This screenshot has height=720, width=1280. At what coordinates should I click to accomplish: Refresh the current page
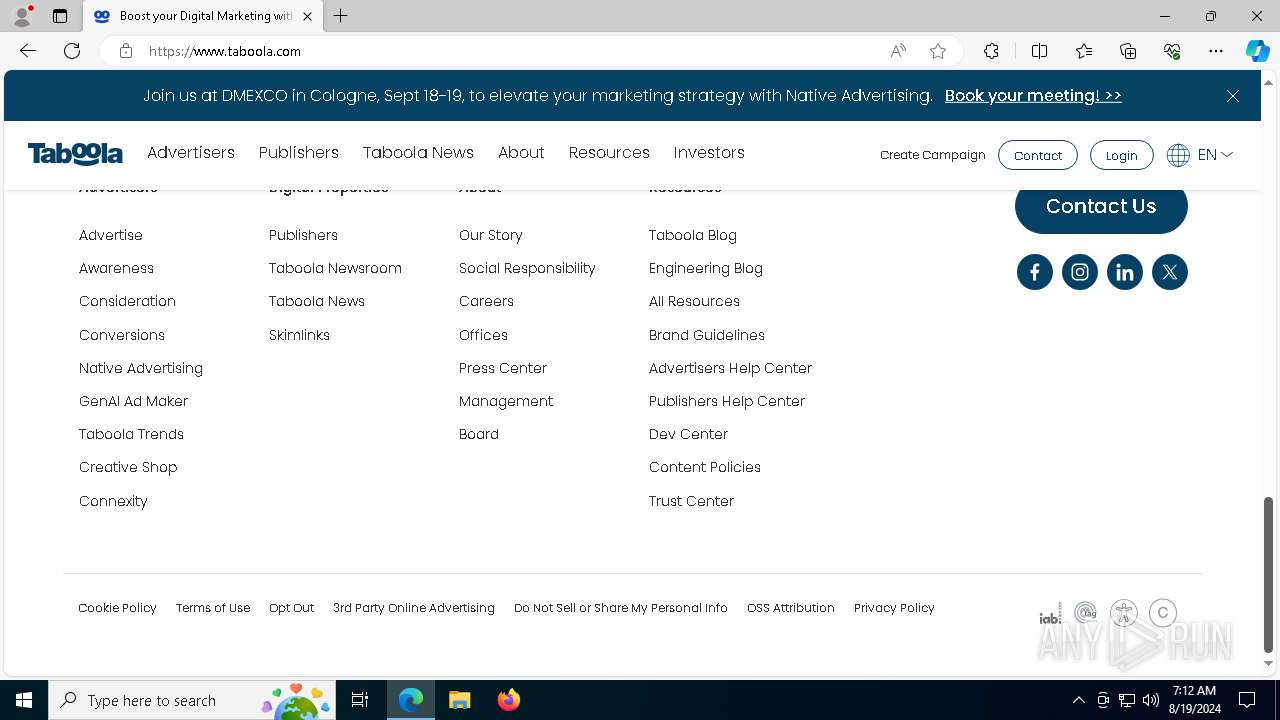pyautogui.click(x=72, y=51)
